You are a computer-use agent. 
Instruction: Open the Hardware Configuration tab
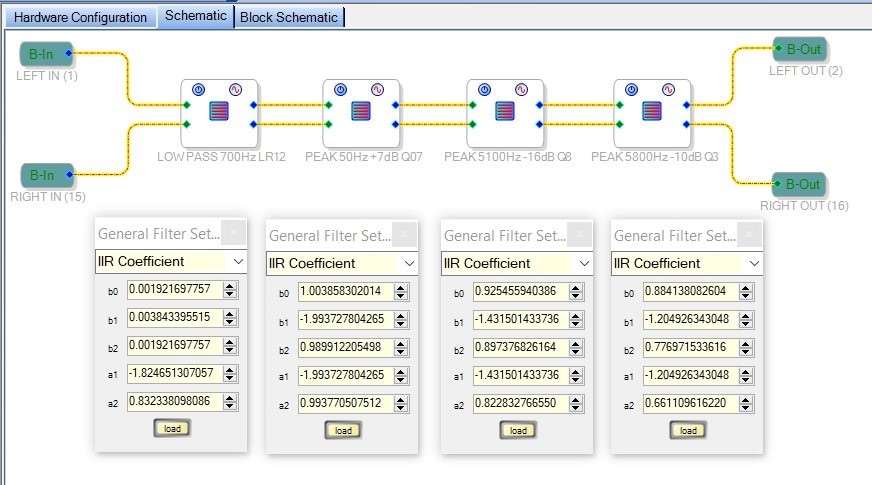(80, 17)
